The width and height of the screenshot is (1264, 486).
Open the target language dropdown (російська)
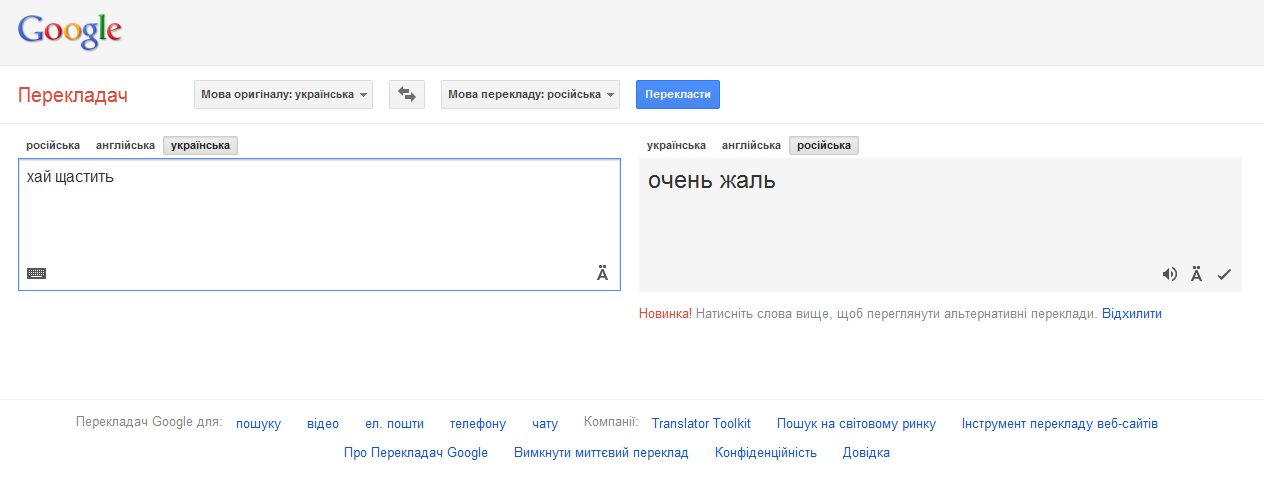[530, 94]
